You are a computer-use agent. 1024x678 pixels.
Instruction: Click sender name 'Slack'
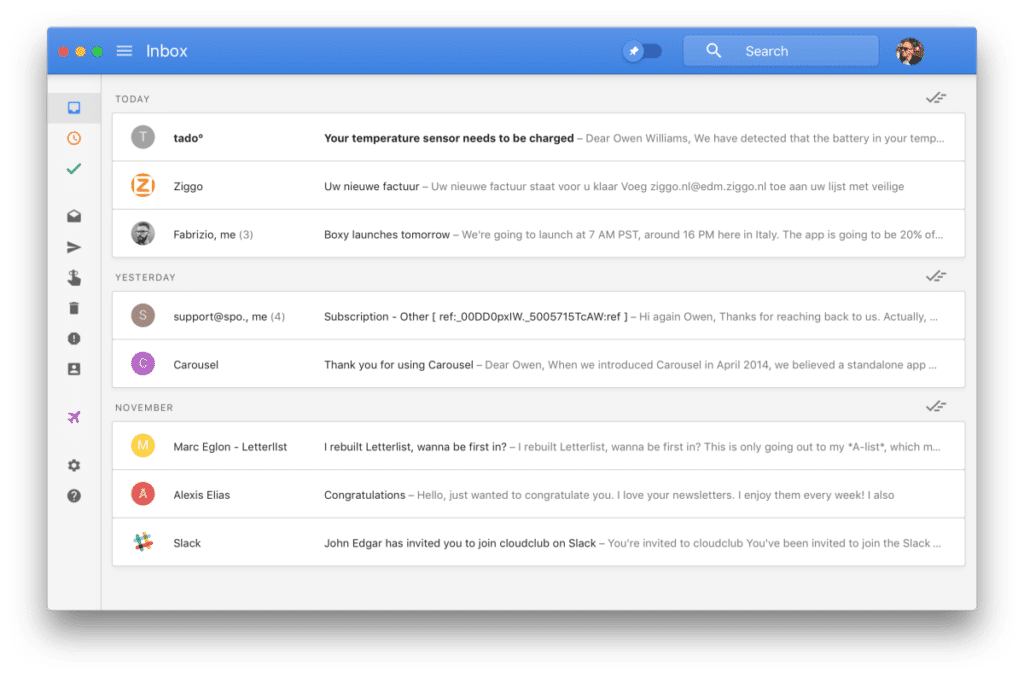[x=187, y=543]
